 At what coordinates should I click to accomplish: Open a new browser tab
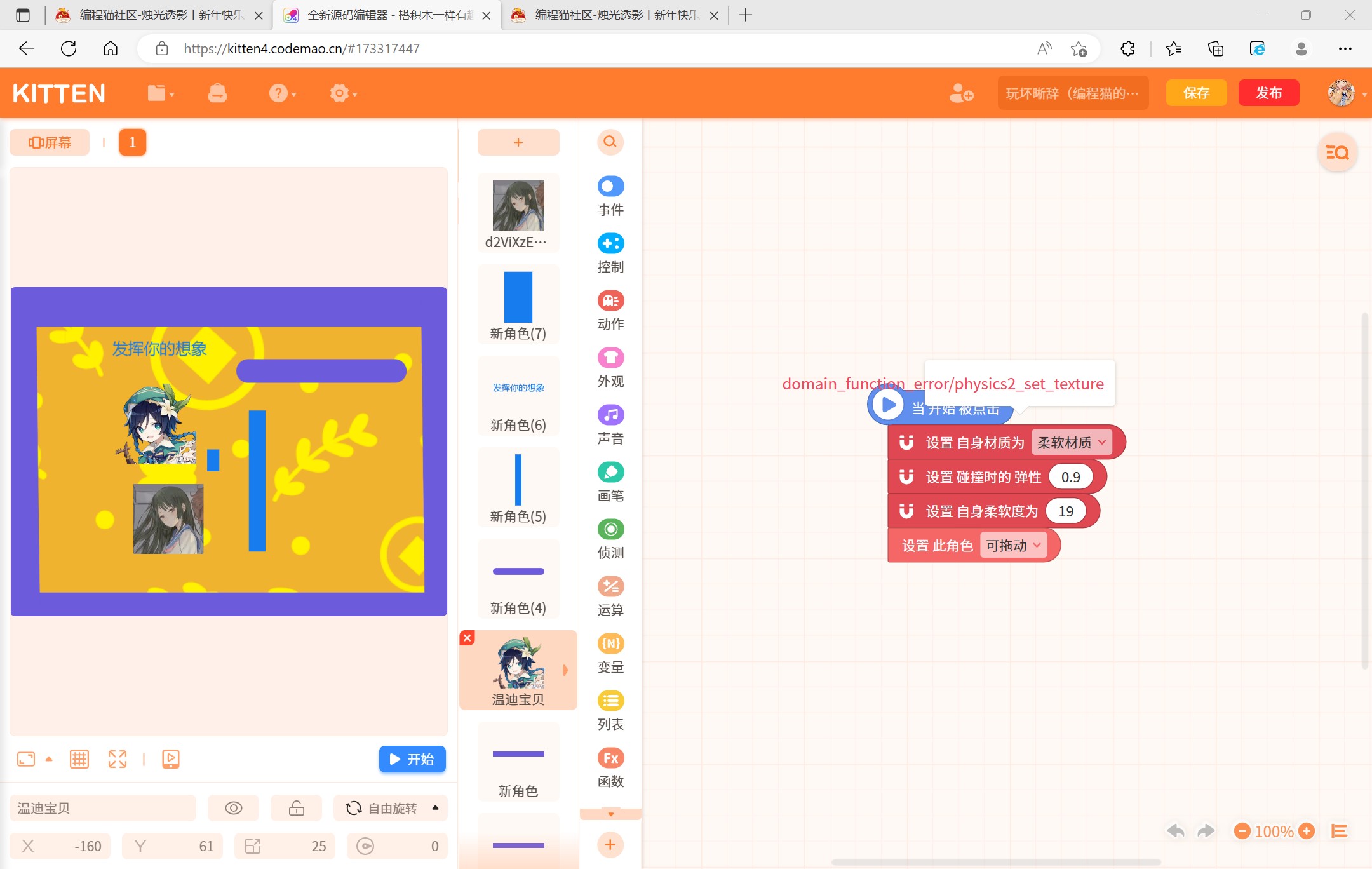pos(746,15)
